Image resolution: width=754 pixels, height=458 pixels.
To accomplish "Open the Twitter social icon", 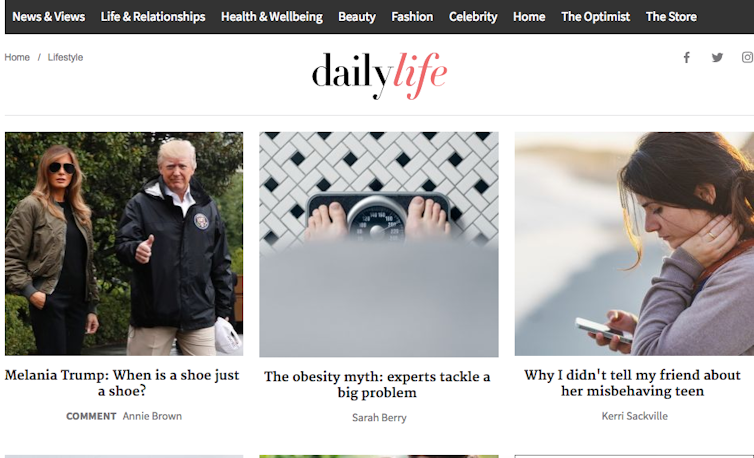I will pyautogui.click(x=717, y=58).
